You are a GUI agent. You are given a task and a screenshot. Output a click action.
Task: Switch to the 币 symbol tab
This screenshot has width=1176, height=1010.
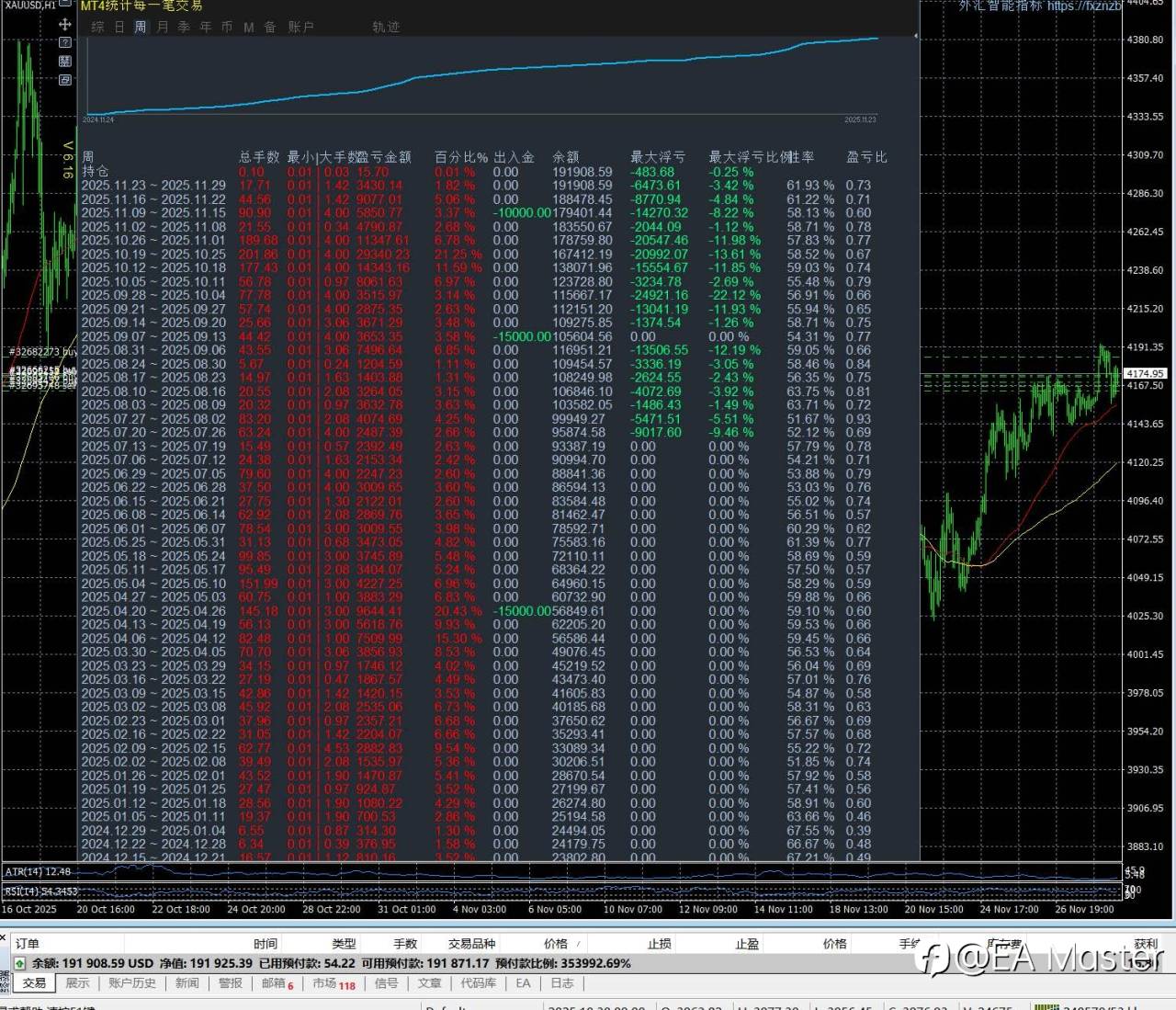coord(227,28)
